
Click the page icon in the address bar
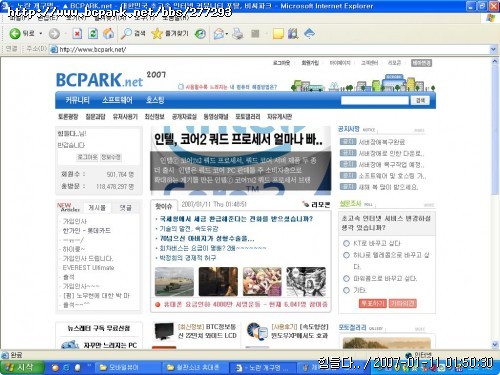coord(53,49)
